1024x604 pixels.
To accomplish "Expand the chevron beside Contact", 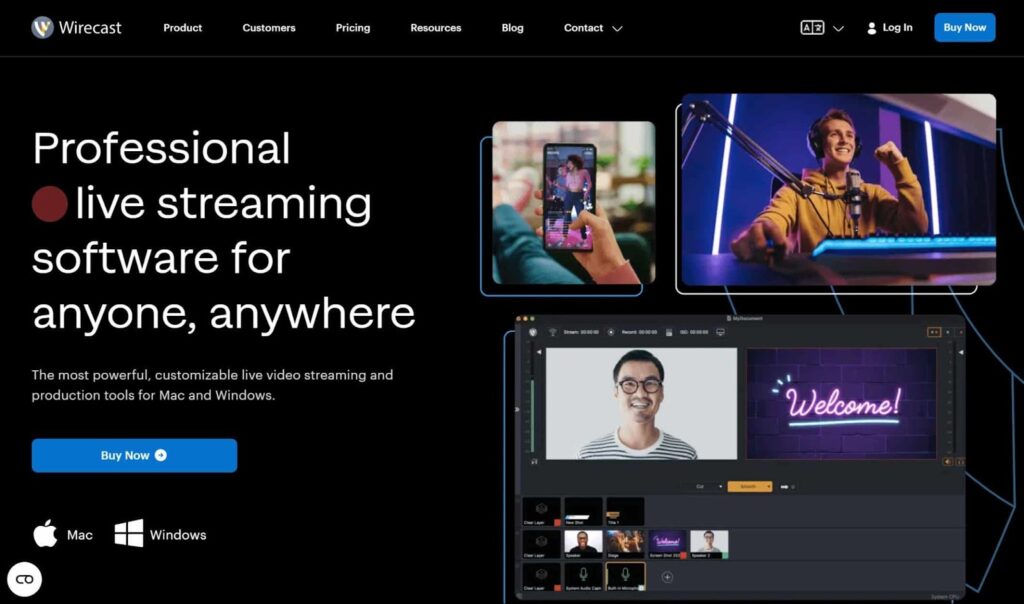I will coord(617,29).
